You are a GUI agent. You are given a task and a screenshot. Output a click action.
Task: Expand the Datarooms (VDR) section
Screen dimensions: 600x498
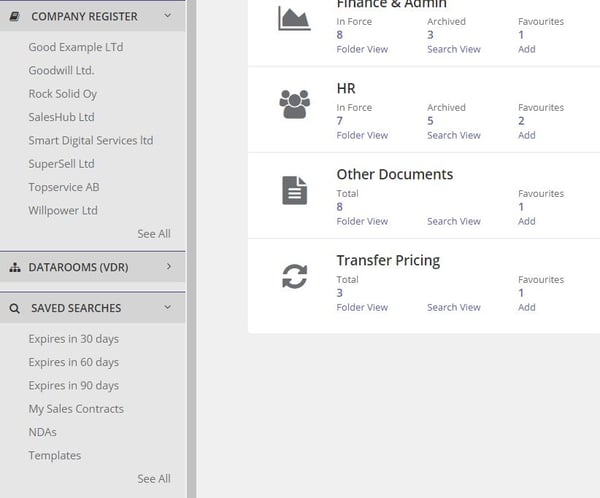click(x=168, y=267)
